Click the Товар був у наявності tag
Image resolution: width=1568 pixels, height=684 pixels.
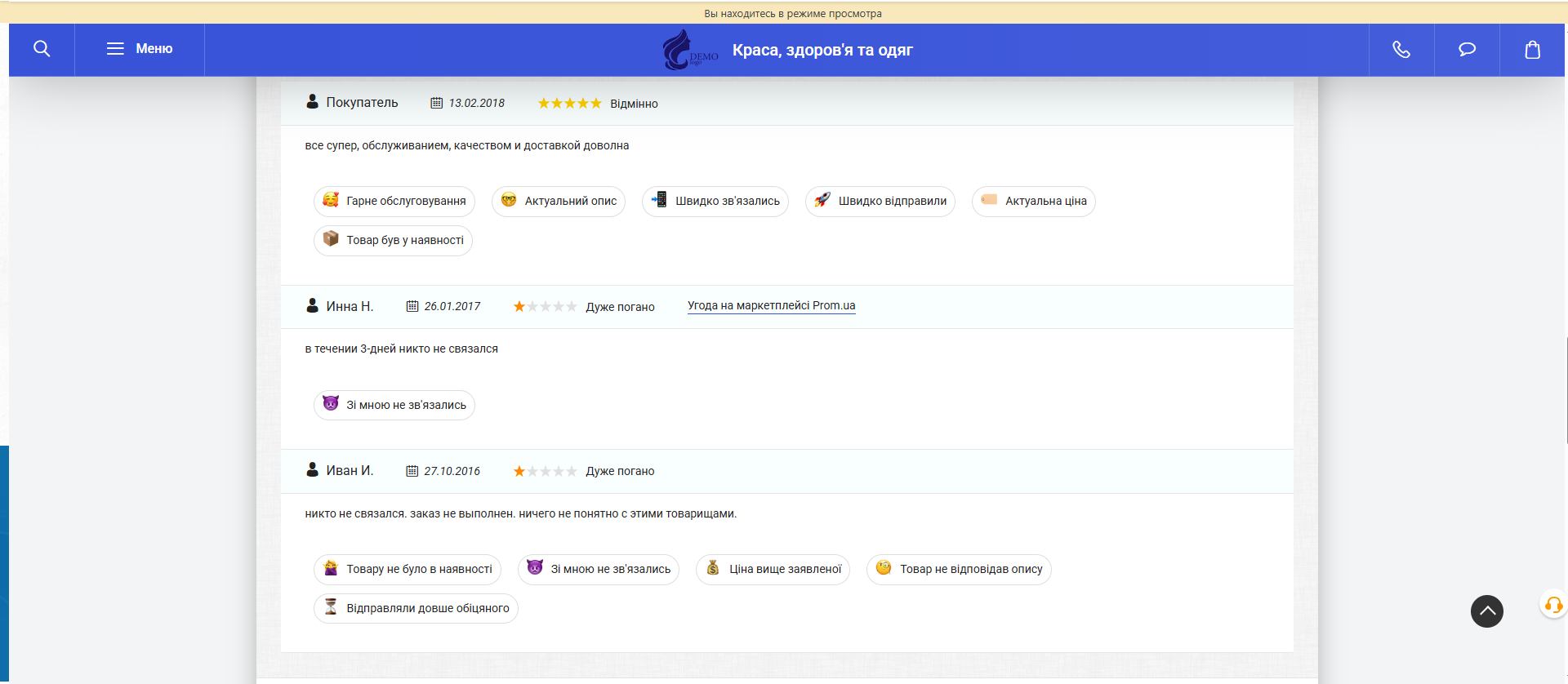pos(393,240)
